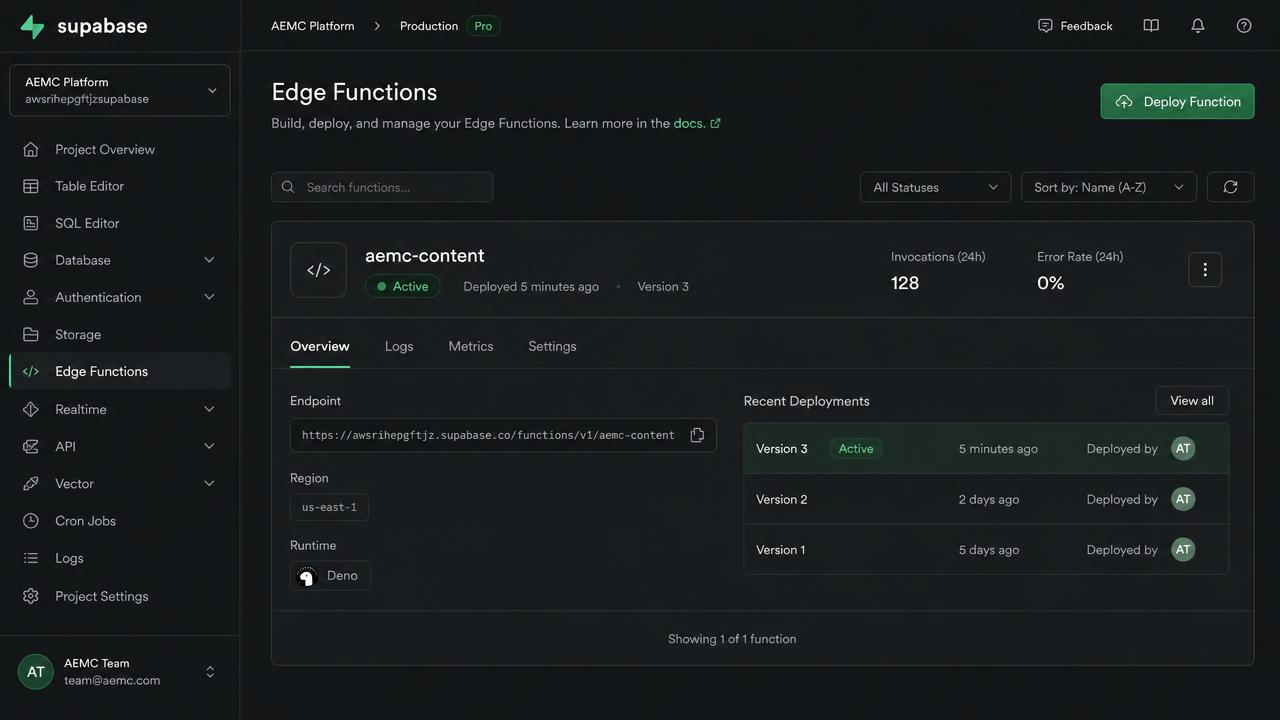Refresh the functions list
1280x720 pixels.
(1230, 187)
